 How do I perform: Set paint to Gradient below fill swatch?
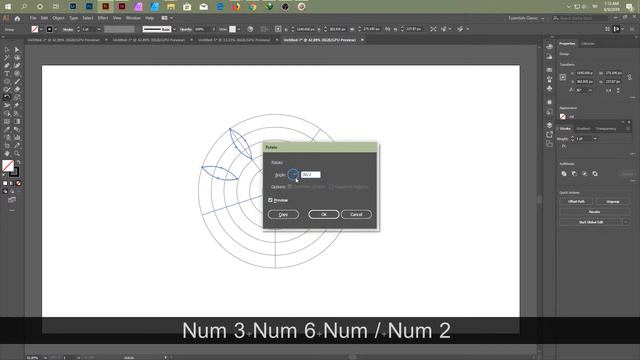11,184
